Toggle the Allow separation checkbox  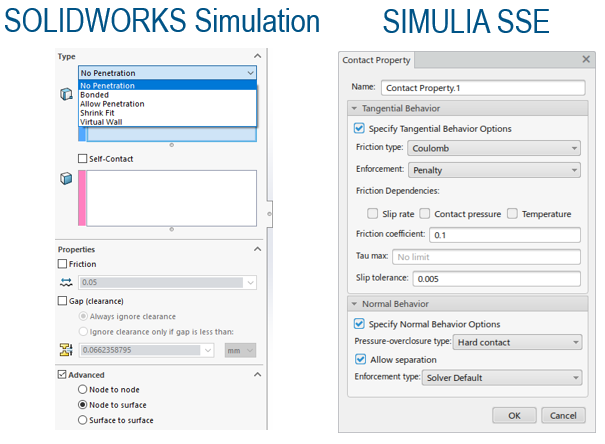pyautogui.click(x=360, y=359)
